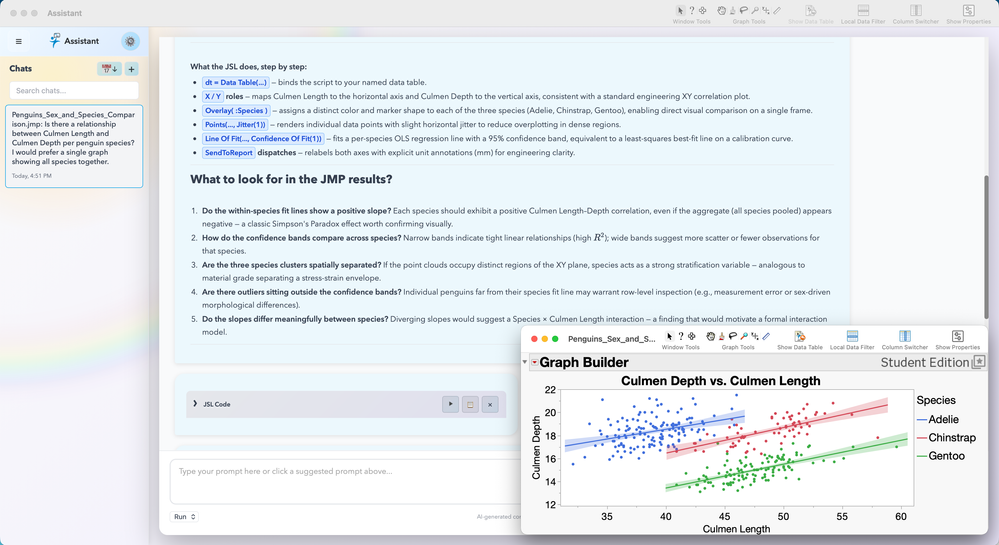This screenshot has height=545, width=999.
Task: Open Local Data Filter in Assistant window toolbar
Action: [x=863, y=14]
